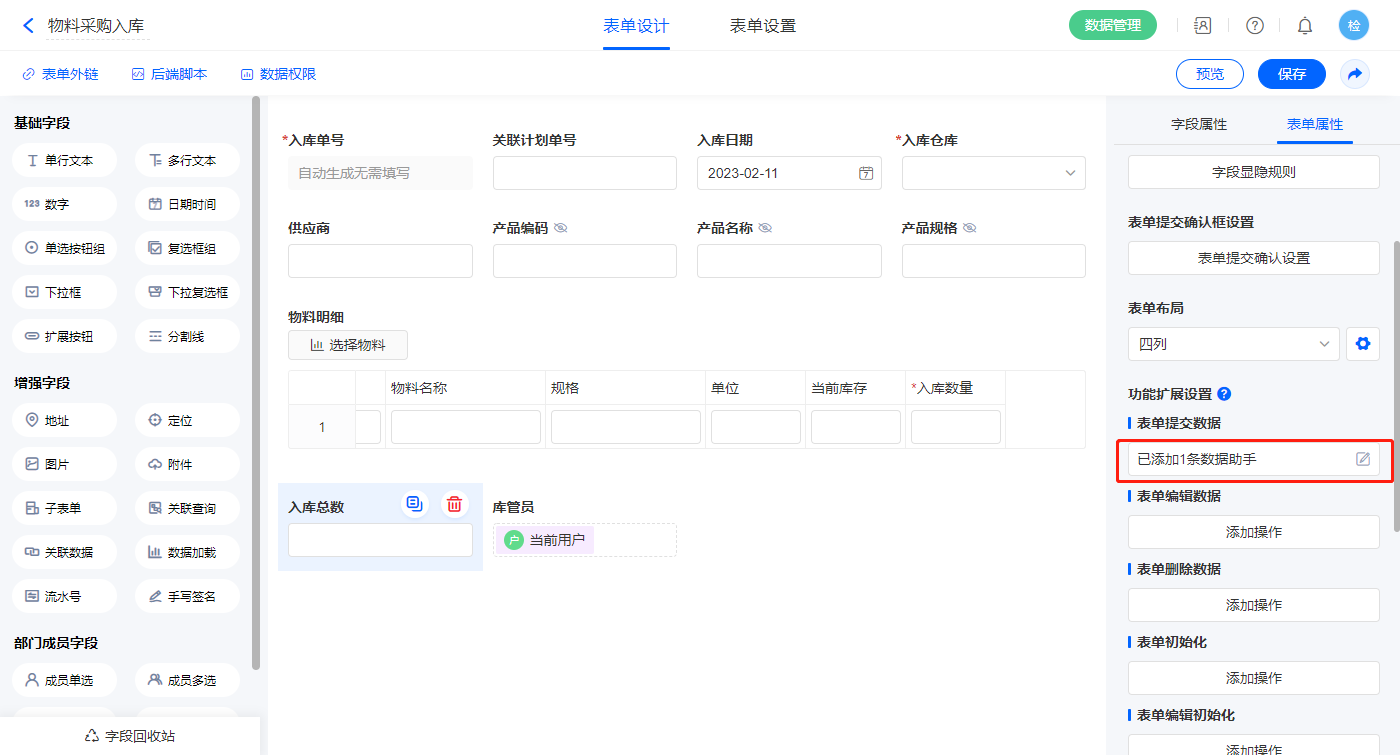Switch to the 表单设置 tab
The width and height of the screenshot is (1400, 755).
point(763,26)
